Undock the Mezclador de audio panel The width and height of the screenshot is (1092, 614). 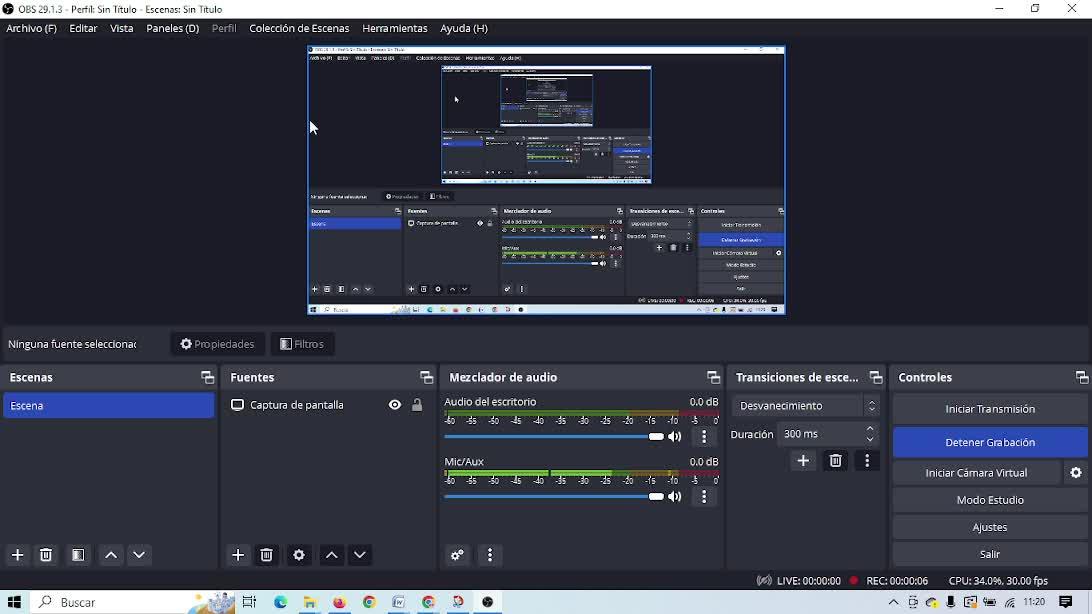713,378
